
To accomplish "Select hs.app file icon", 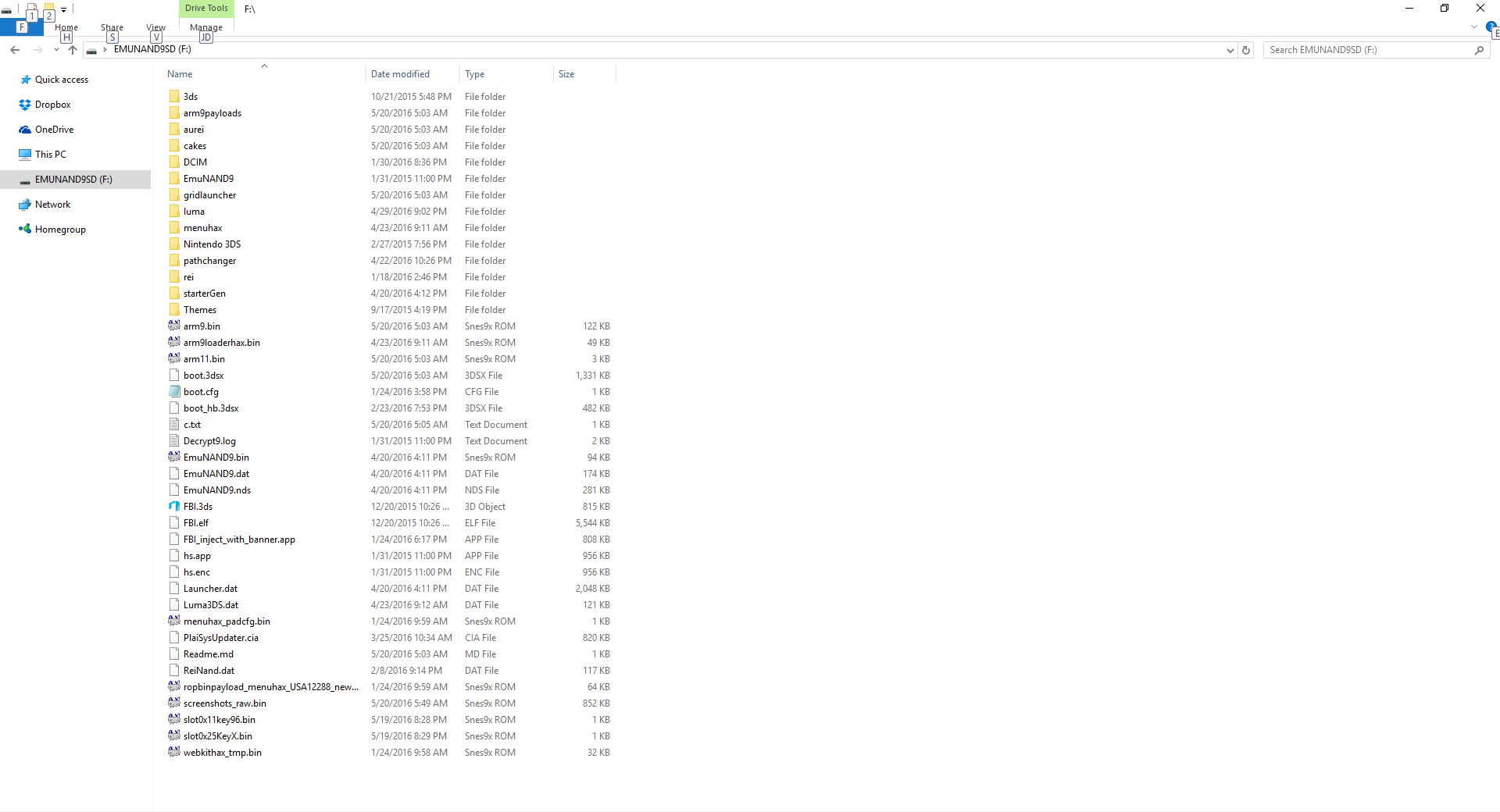I will click(174, 556).
